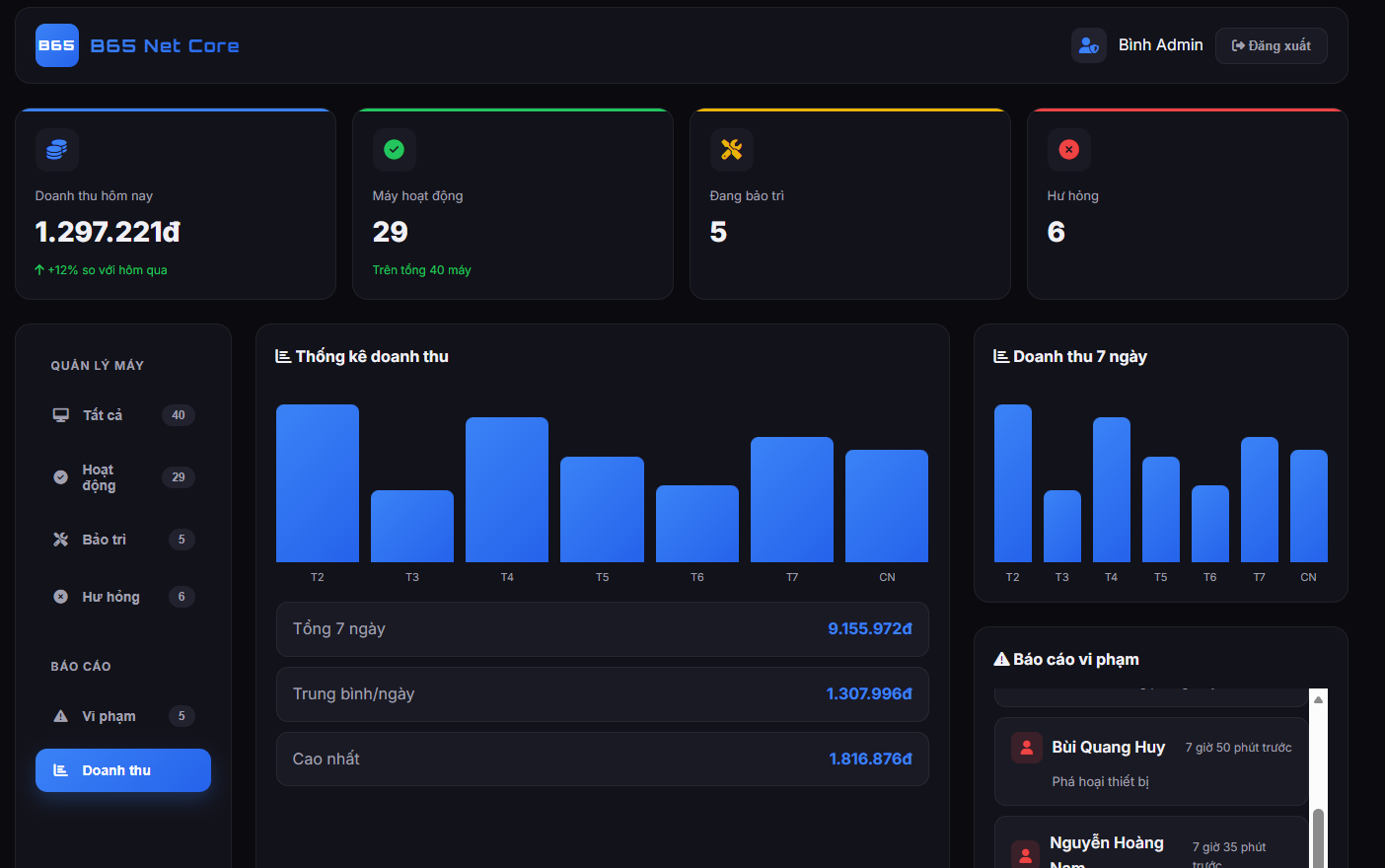Viewport: 1385px width, 868px height.
Task: Filter by Hư hỏng machines
Action: 122,597
